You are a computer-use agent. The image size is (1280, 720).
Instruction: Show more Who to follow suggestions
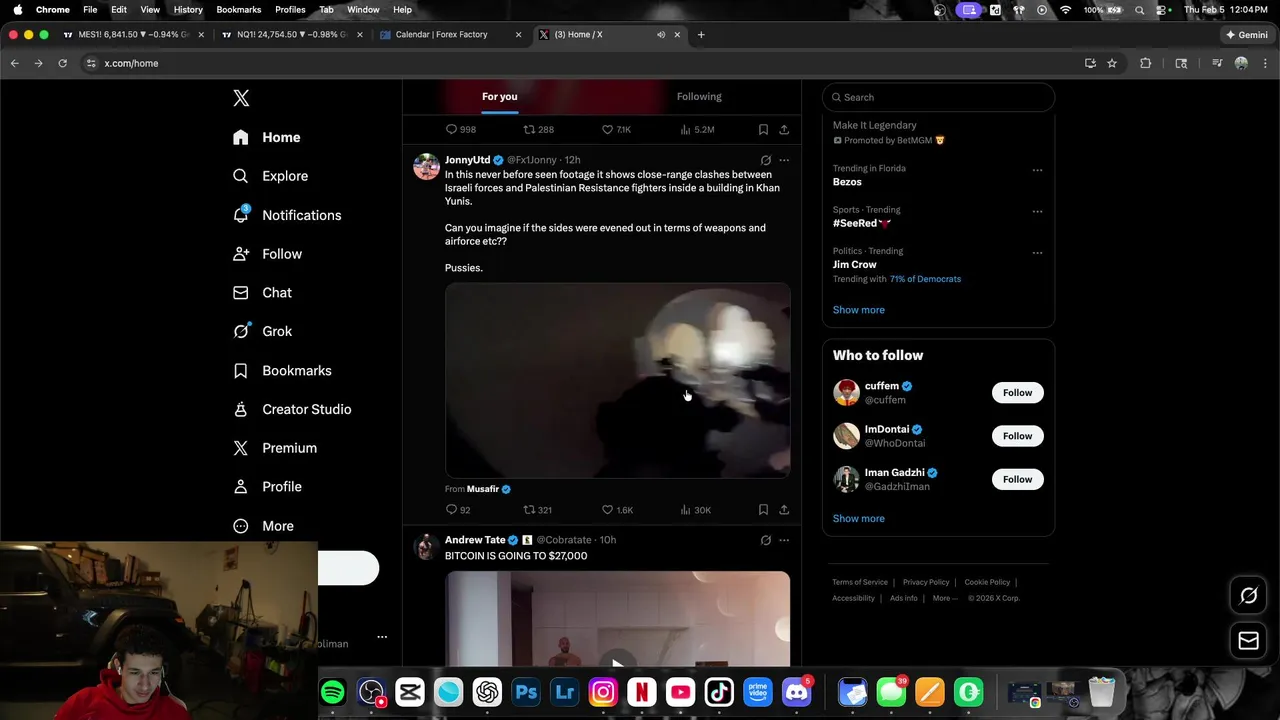[858, 519]
